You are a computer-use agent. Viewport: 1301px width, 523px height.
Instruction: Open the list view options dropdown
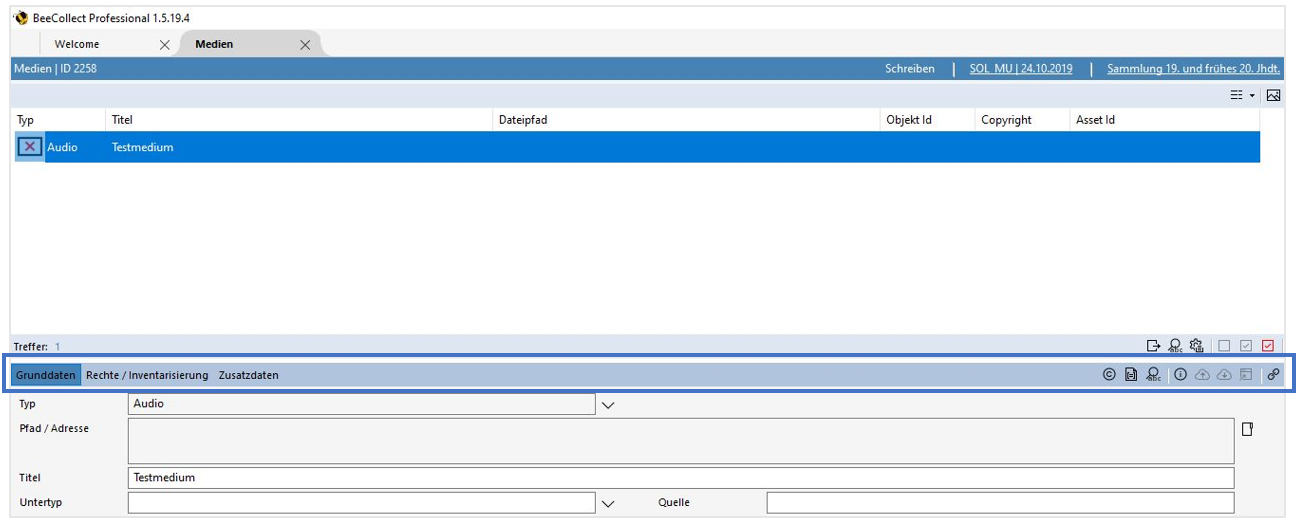(1242, 95)
